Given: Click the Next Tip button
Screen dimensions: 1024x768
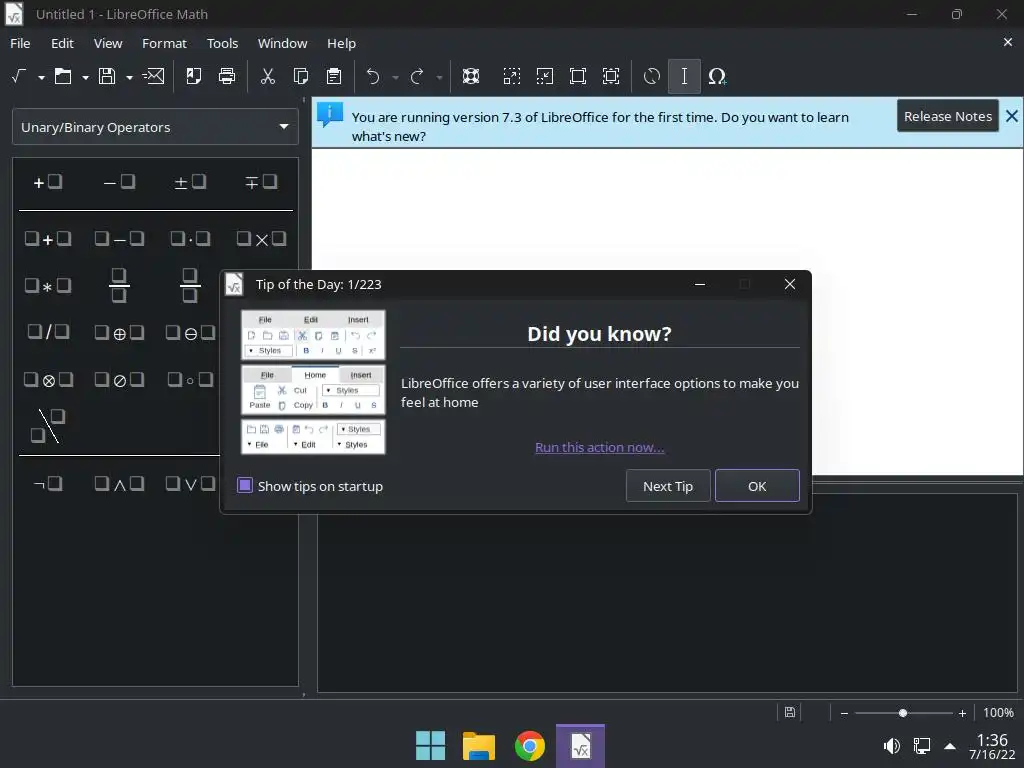Looking at the screenshot, I should coord(667,486).
